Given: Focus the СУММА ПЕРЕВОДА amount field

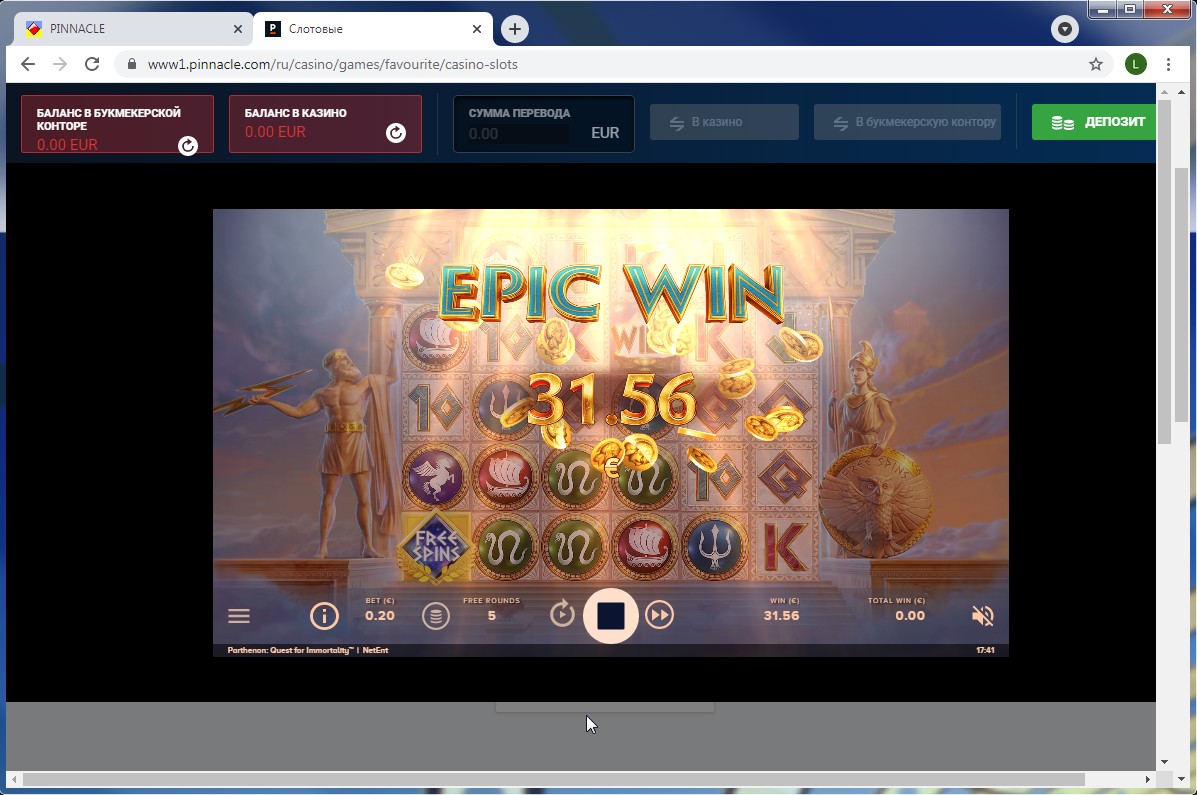Looking at the screenshot, I should point(518,134).
